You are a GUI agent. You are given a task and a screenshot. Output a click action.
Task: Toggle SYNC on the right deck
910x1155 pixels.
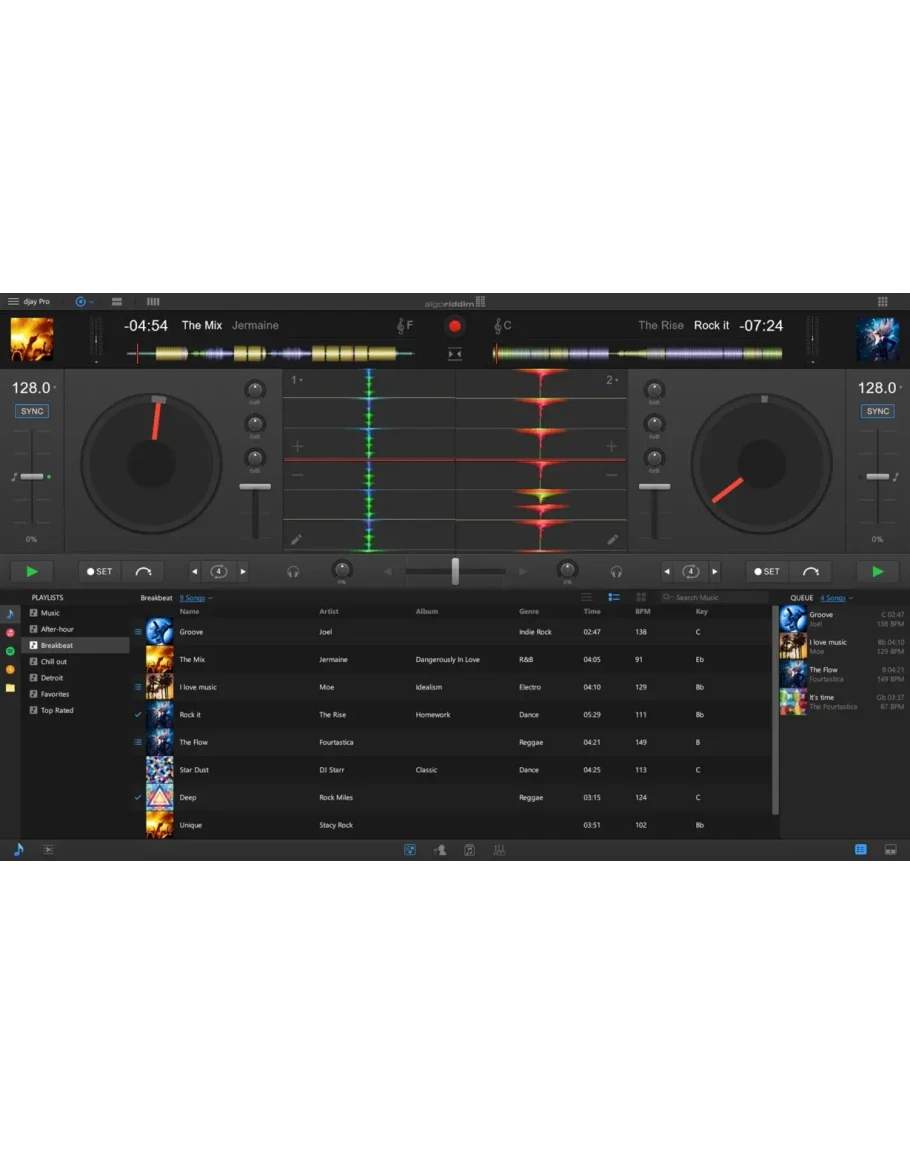click(878, 411)
